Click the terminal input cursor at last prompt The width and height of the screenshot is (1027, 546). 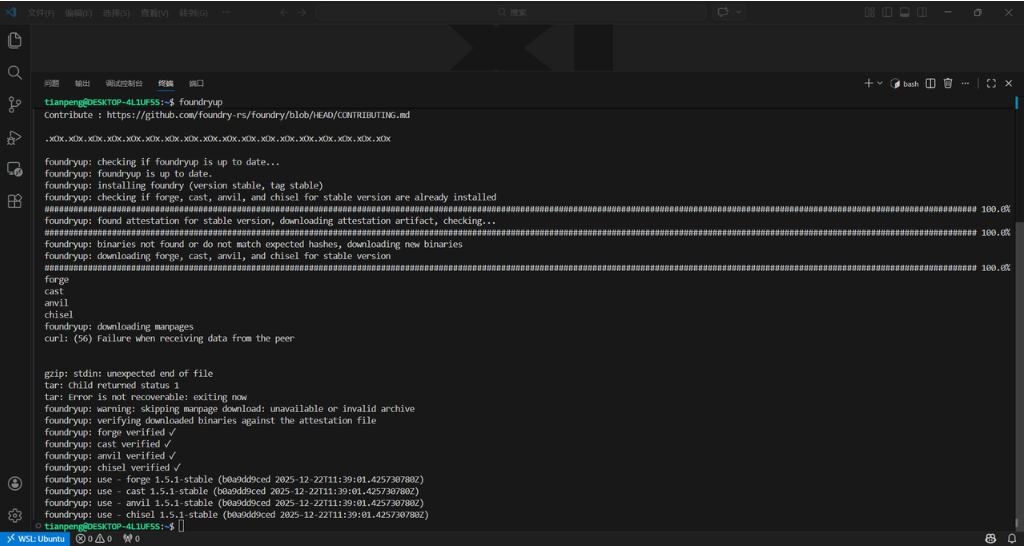181,526
